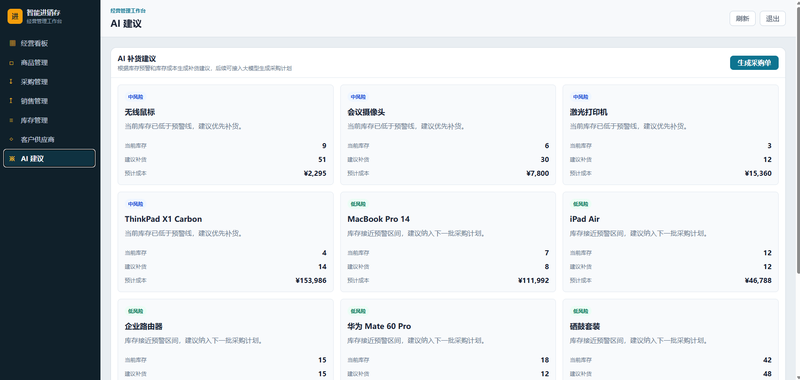Click the ¥46,788 estimated cost value
Viewport: 800px width, 380px height.
click(x=758, y=281)
